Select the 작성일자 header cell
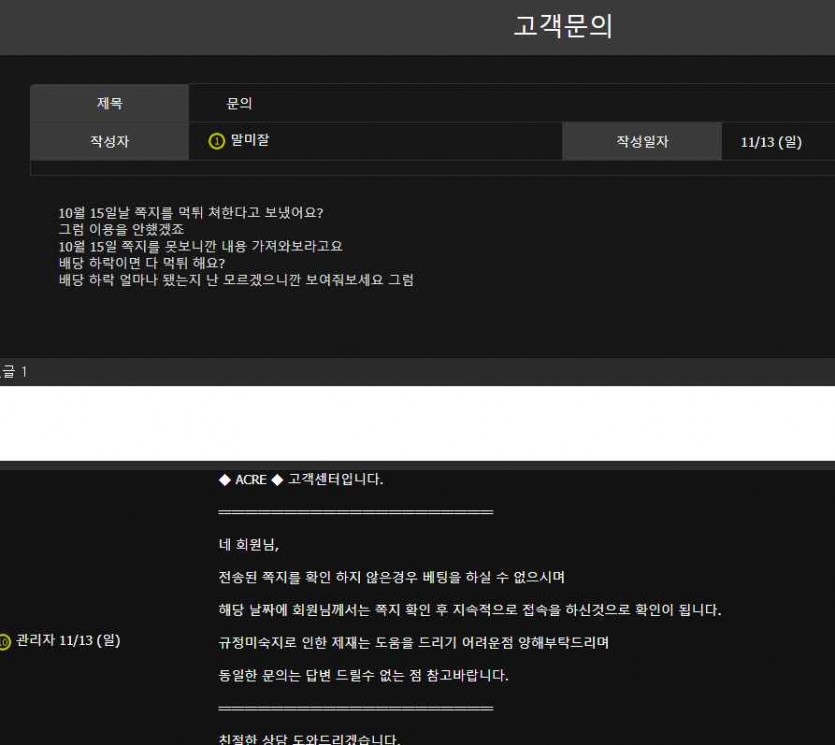This screenshot has width=835, height=745. 642,142
